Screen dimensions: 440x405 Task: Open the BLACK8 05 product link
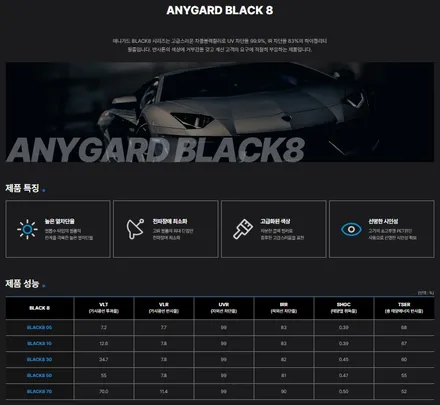[x=39, y=327]
